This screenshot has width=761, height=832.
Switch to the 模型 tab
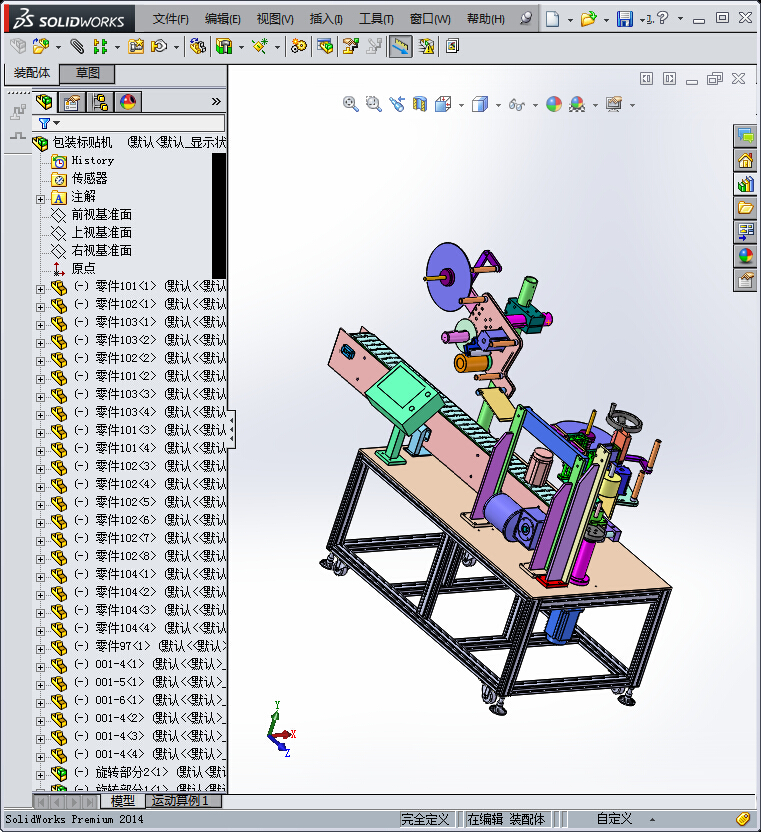122,801
